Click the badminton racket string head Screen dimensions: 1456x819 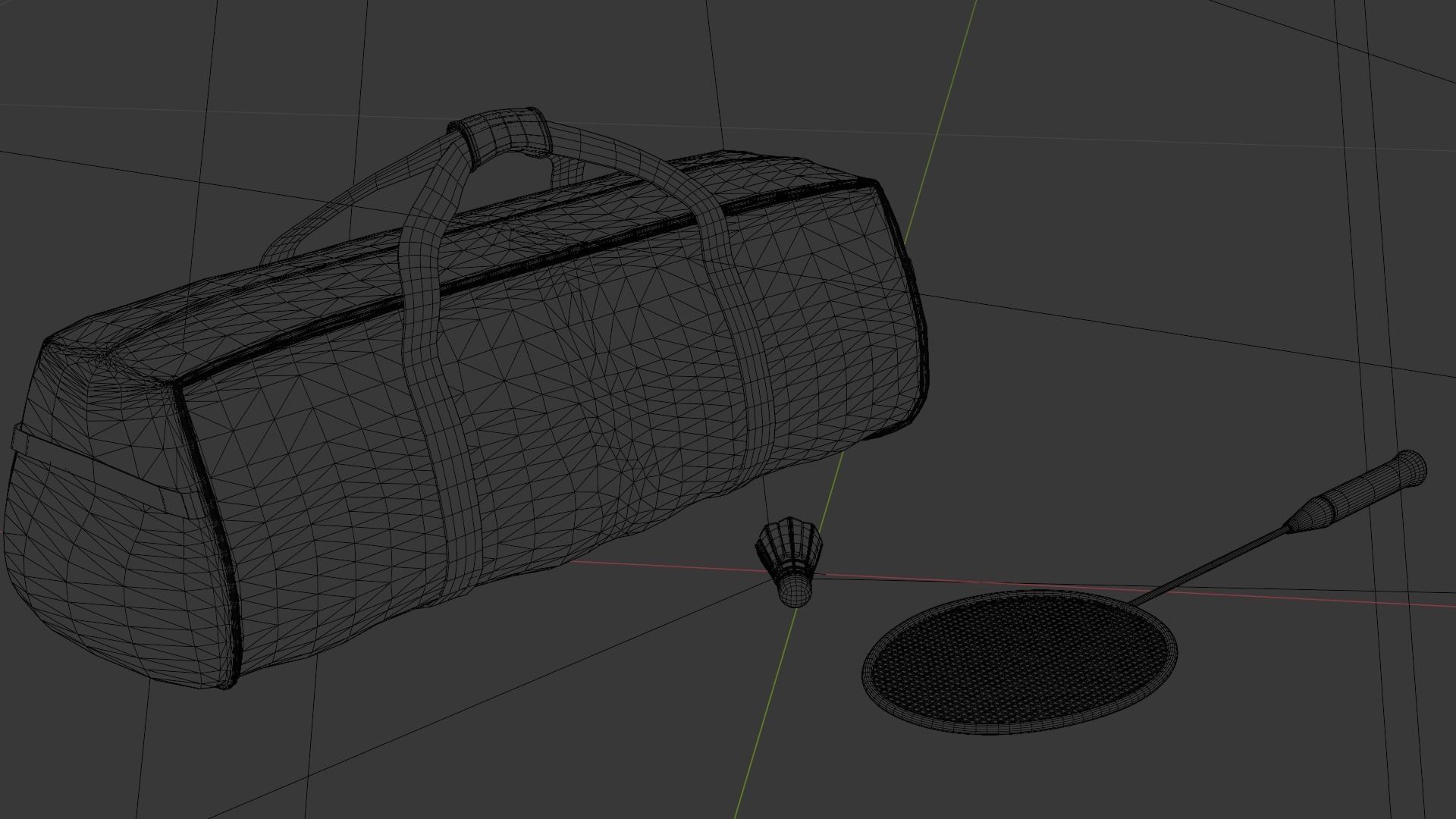1021,662
